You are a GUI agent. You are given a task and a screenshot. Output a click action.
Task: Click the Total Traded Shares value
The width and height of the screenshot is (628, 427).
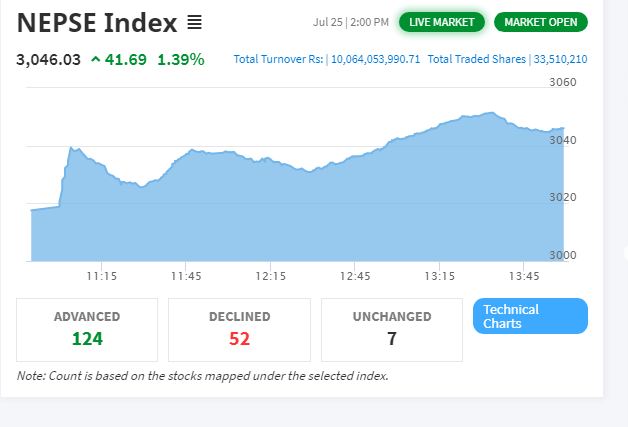coord(560,59)
